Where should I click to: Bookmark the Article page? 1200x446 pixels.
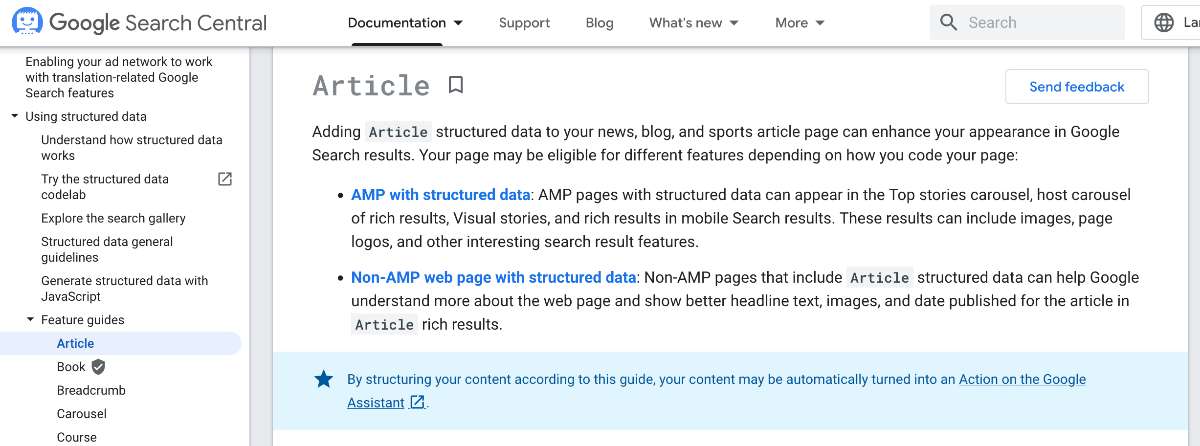pyautogui.click(x=456, y=85)
